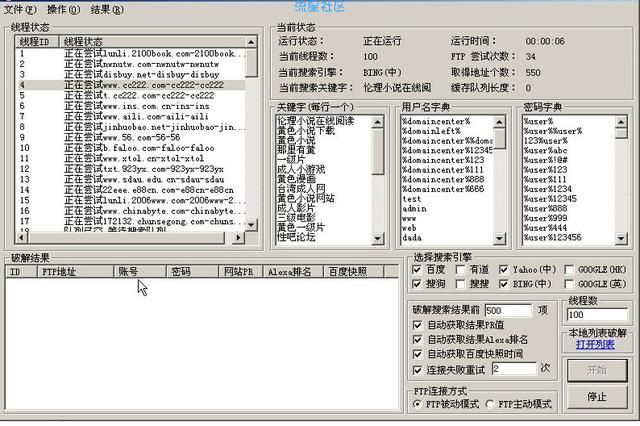
Task: Click left arrow of thread list horizontal scrollbar
Action: pos(21,237)
